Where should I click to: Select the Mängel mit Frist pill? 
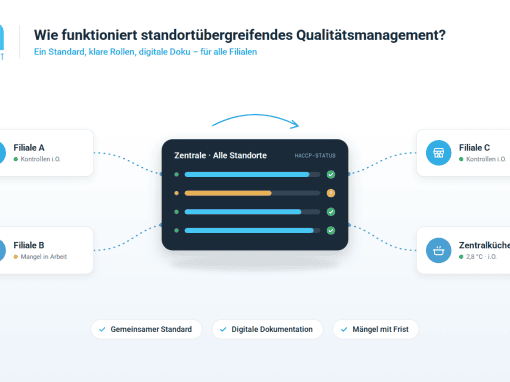pos(376,329)
